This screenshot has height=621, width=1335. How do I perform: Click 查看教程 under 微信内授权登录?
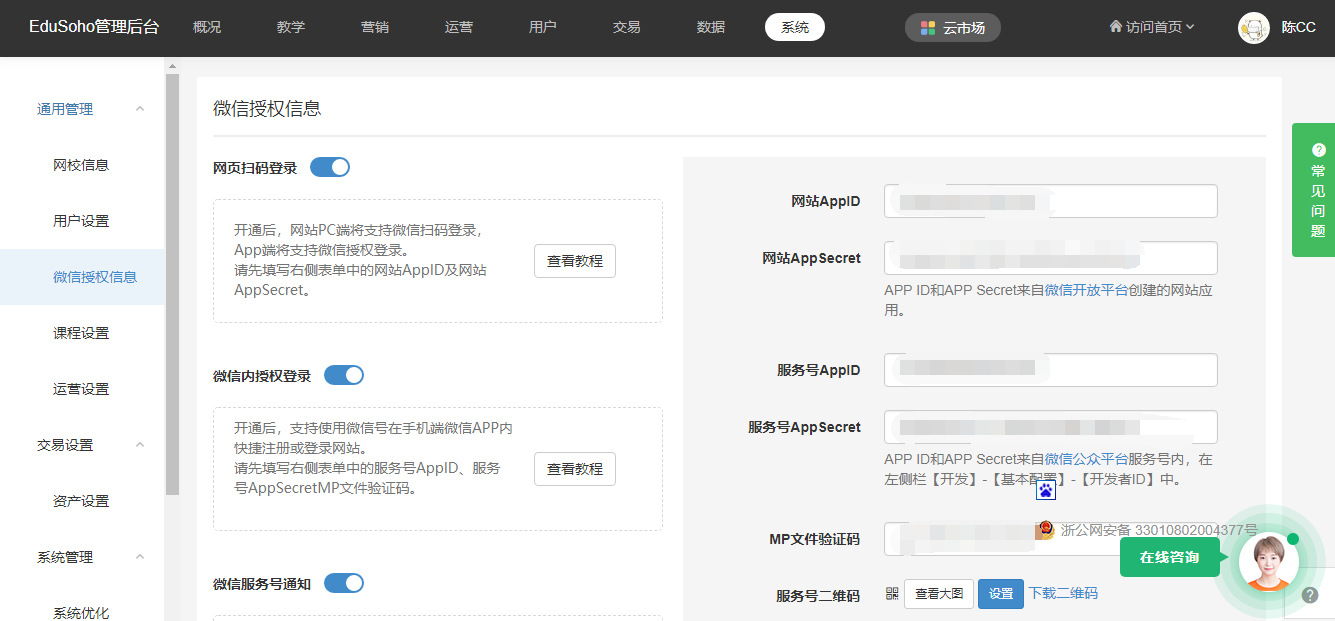[575, 469]
